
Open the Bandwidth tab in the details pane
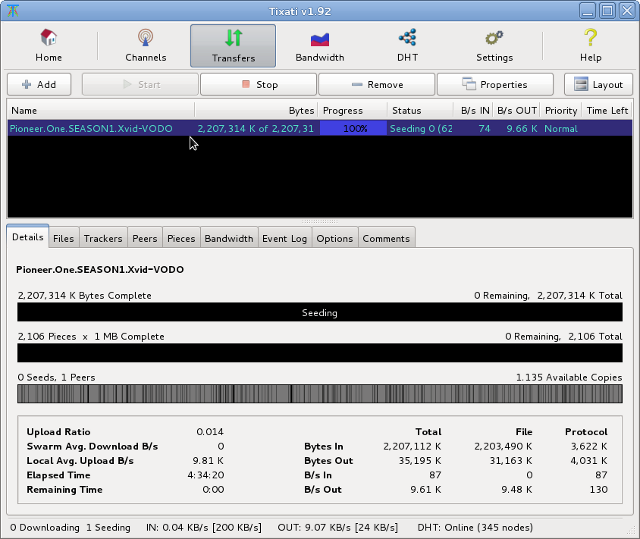pos(229,238)
